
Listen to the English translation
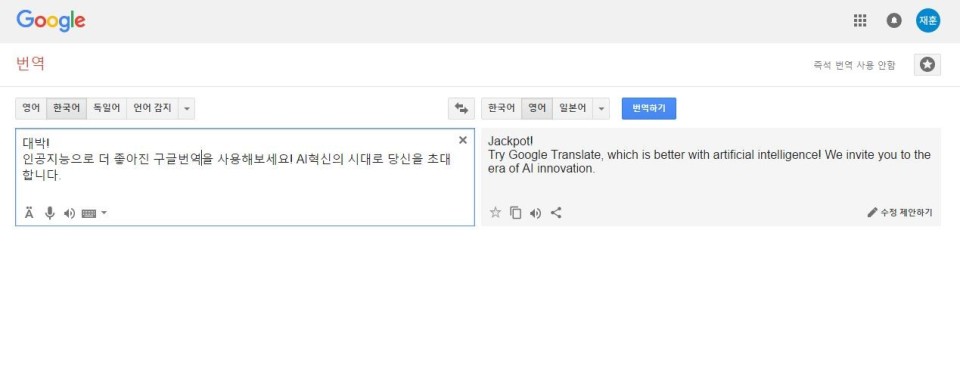click(x=536, y=213)
